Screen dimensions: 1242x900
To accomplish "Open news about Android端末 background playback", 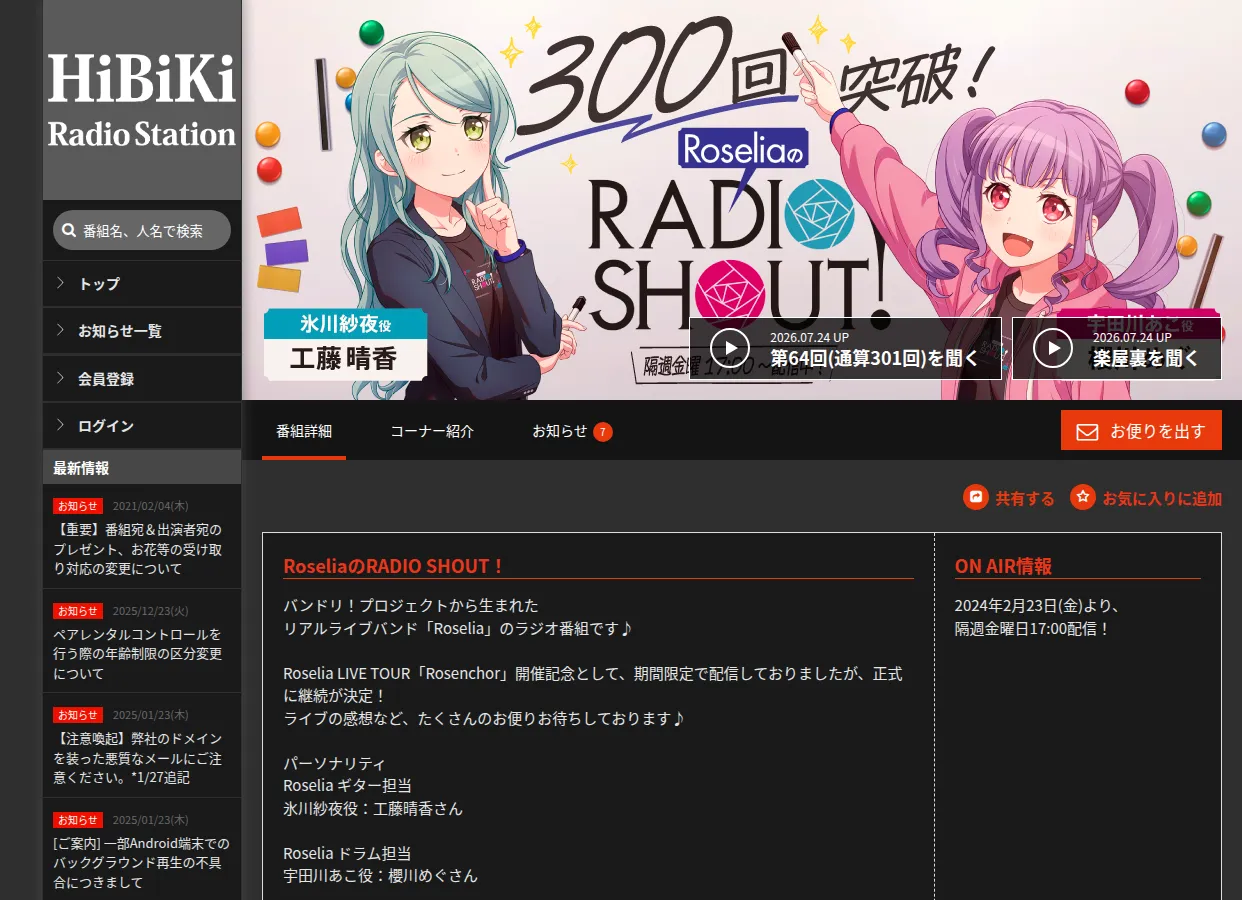I will click(141, 863).
